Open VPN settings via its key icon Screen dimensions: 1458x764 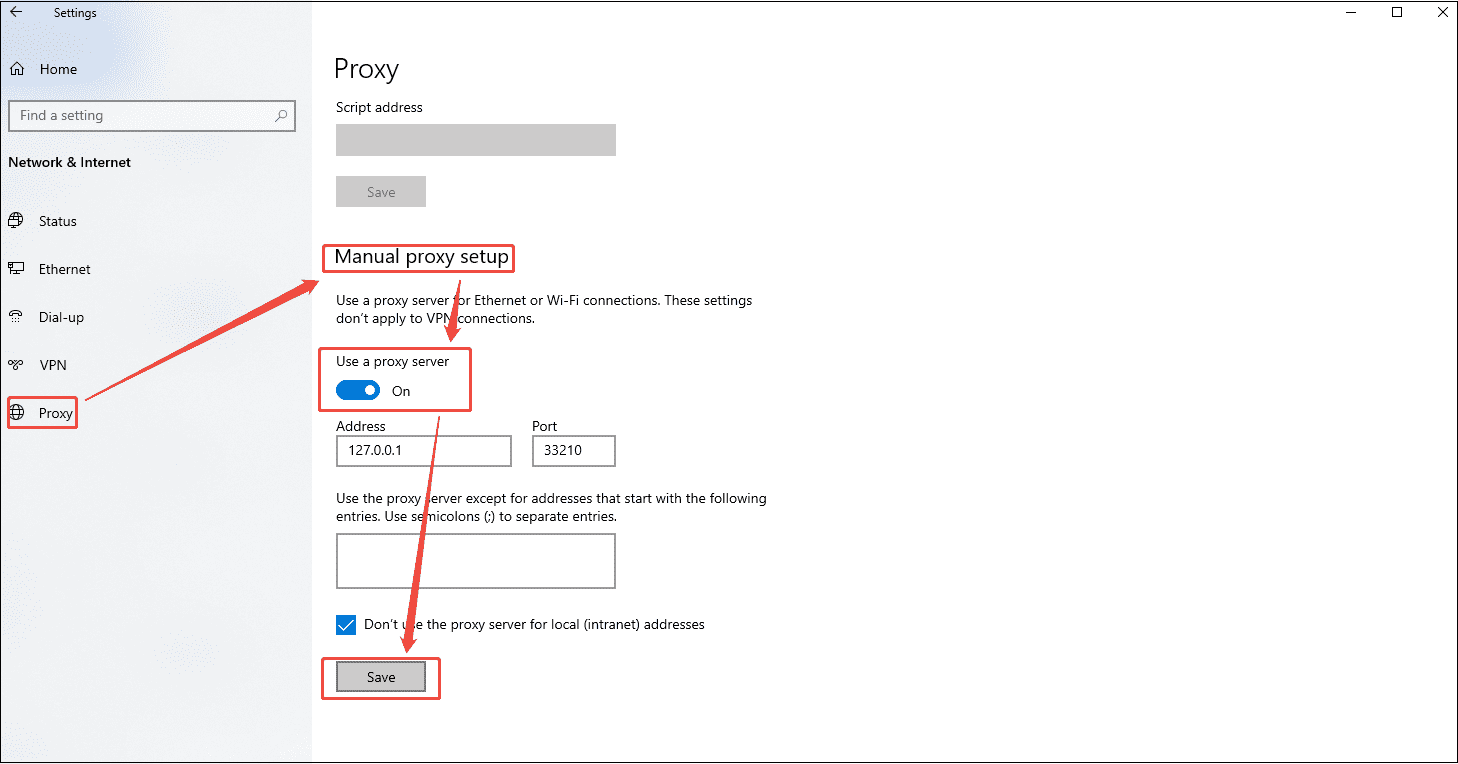[x=17, y=364]
